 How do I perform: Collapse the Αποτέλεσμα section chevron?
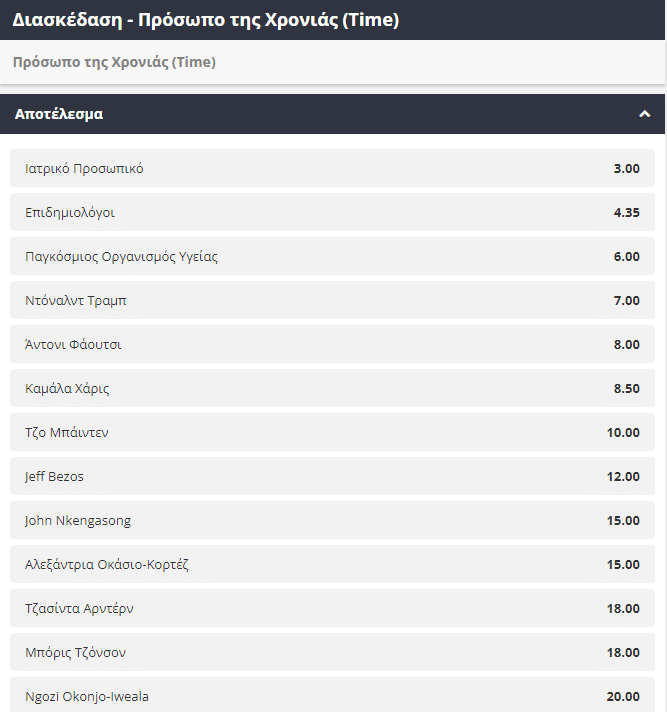click(644, 114)
